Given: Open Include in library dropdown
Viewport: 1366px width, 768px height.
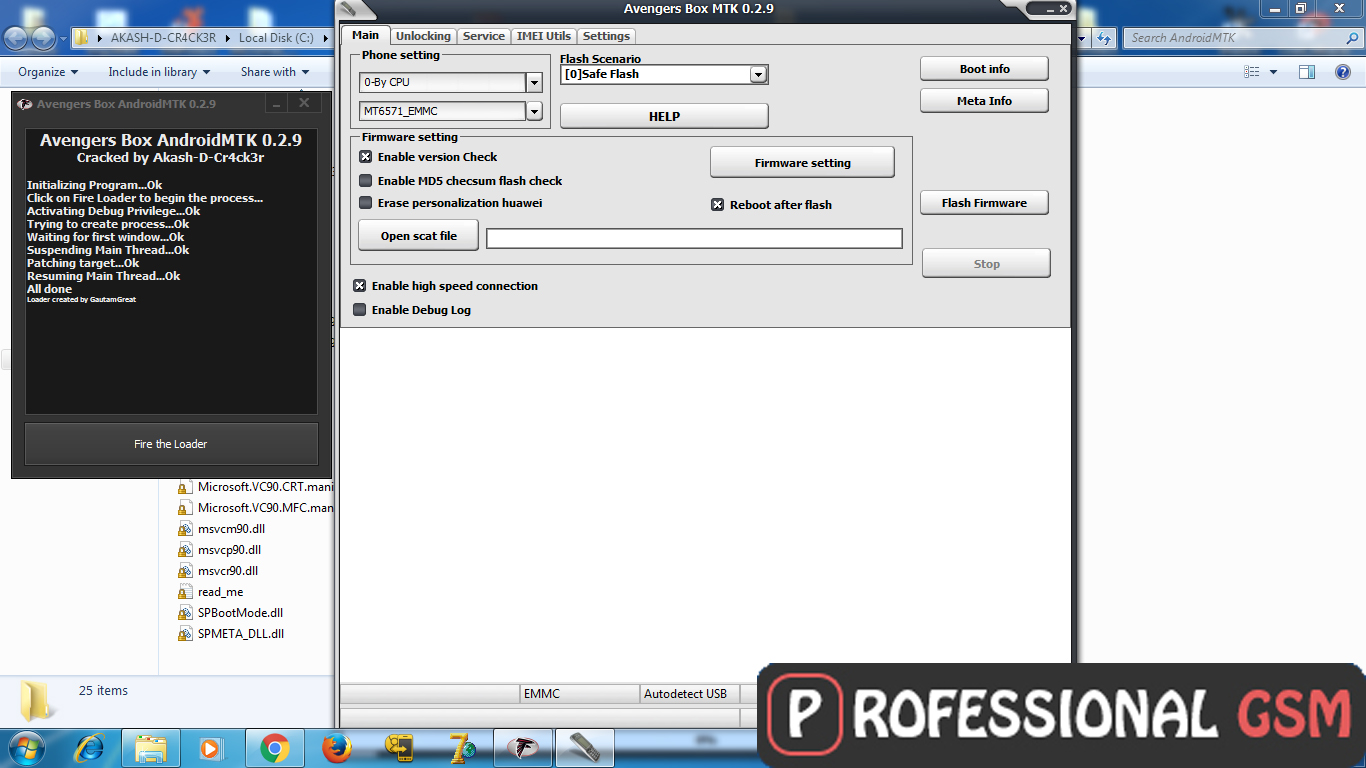Looking at the screenshot, I should [159, 72].
